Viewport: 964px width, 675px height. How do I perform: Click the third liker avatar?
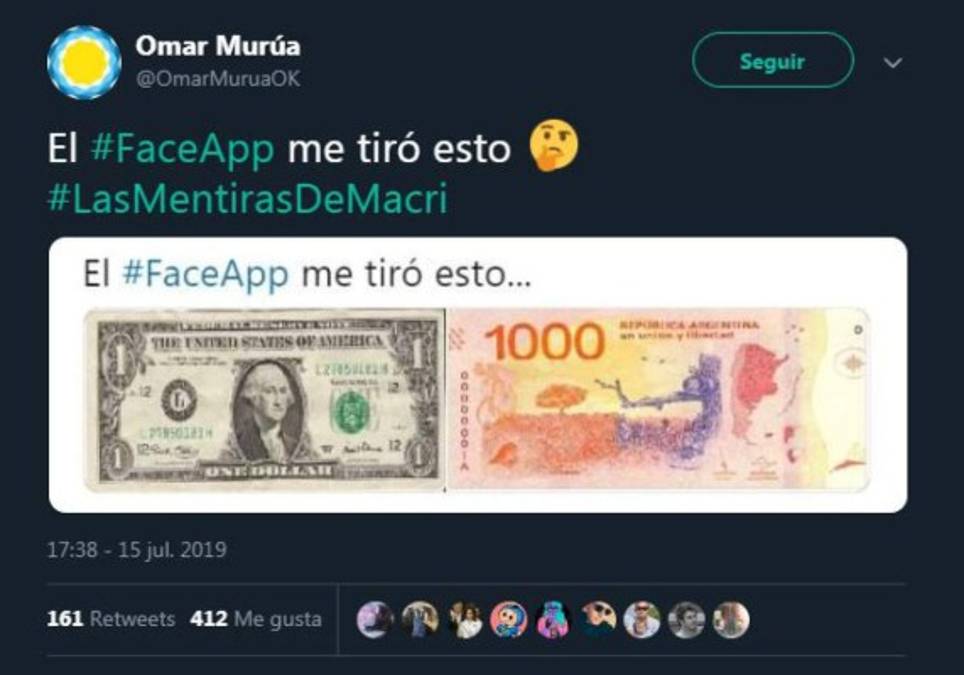(465, 619)
